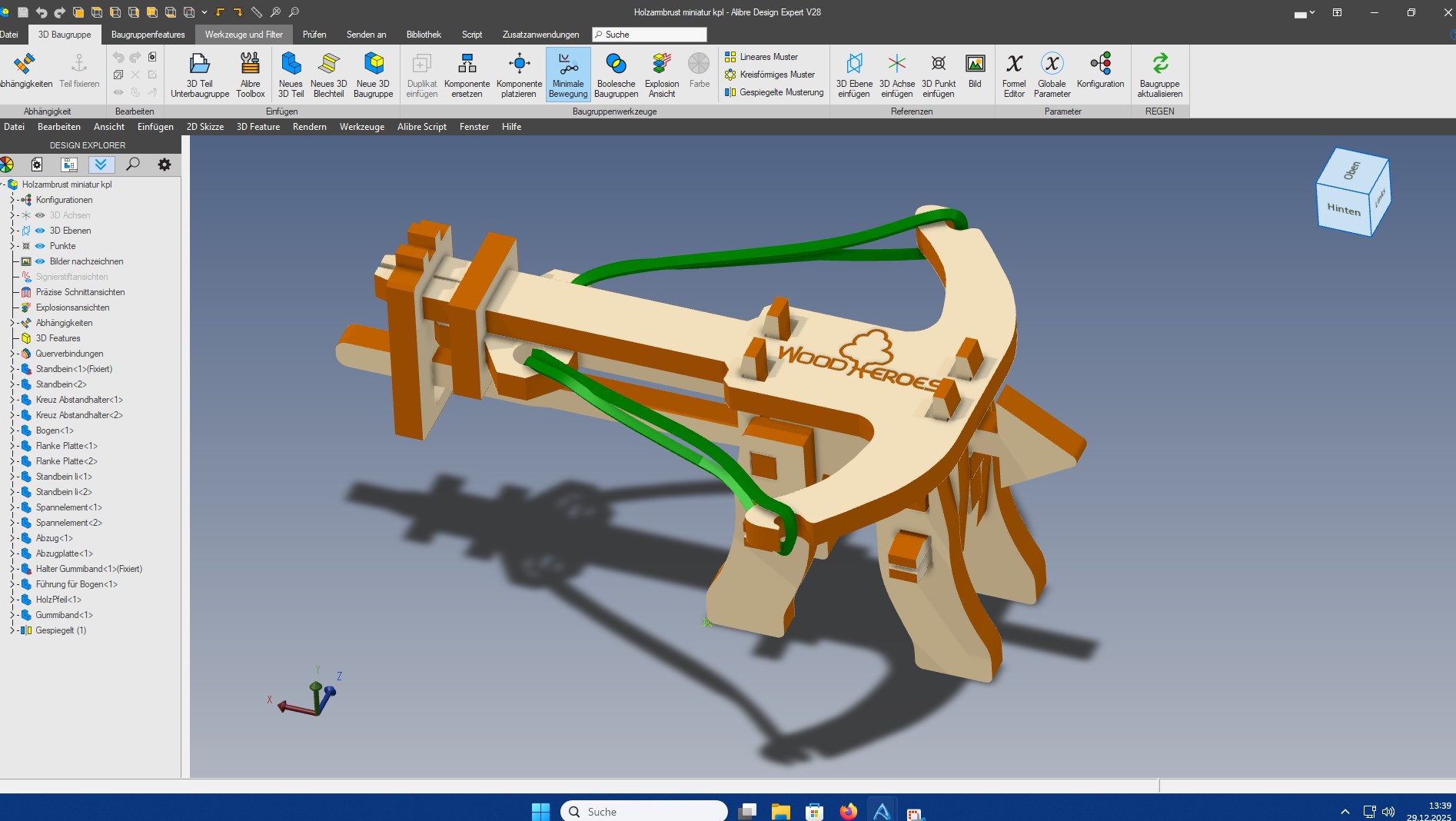The image size is (1456, 821).
Task: Open the Alibre Toolbox
Action: tap(250, 65)
